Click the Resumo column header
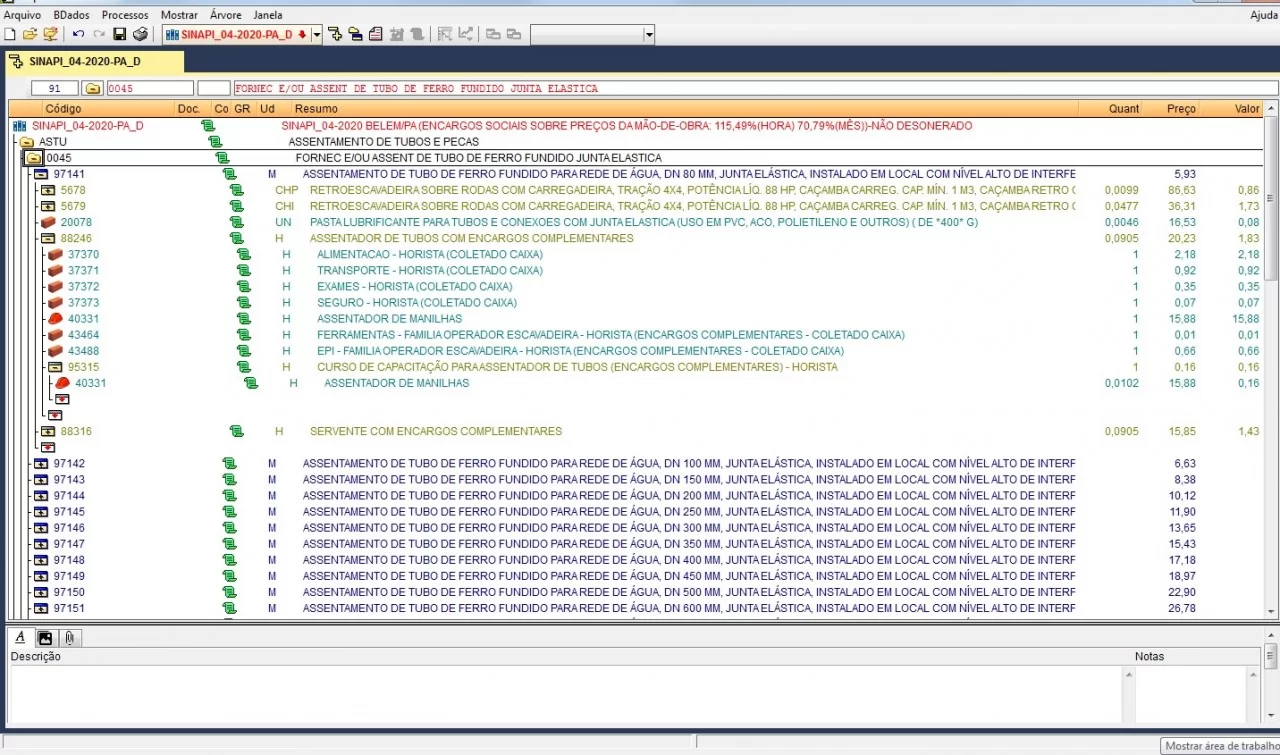Image resolution: width=1280 pixels, height=755 pixels. click(316, 108)
